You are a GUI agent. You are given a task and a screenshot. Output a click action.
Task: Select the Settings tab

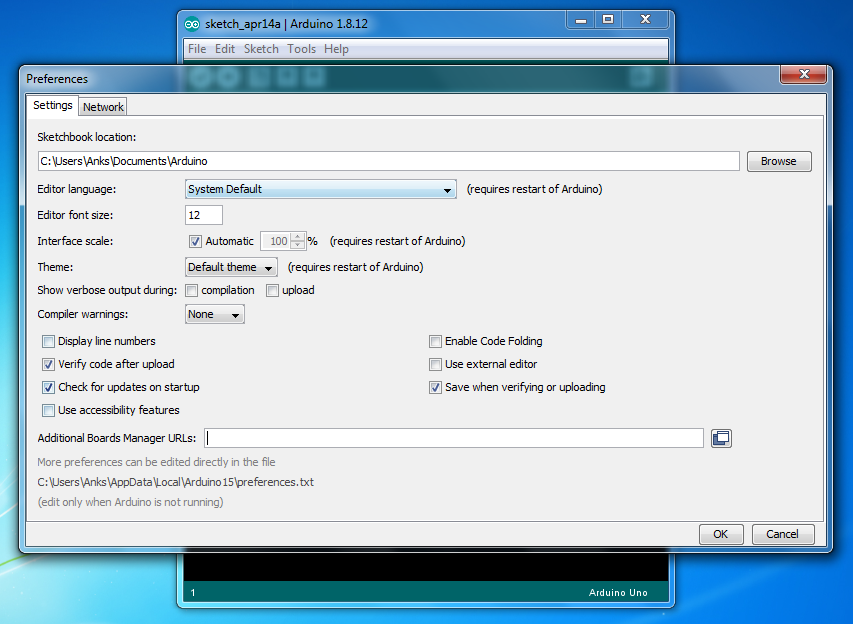(52, 105)
